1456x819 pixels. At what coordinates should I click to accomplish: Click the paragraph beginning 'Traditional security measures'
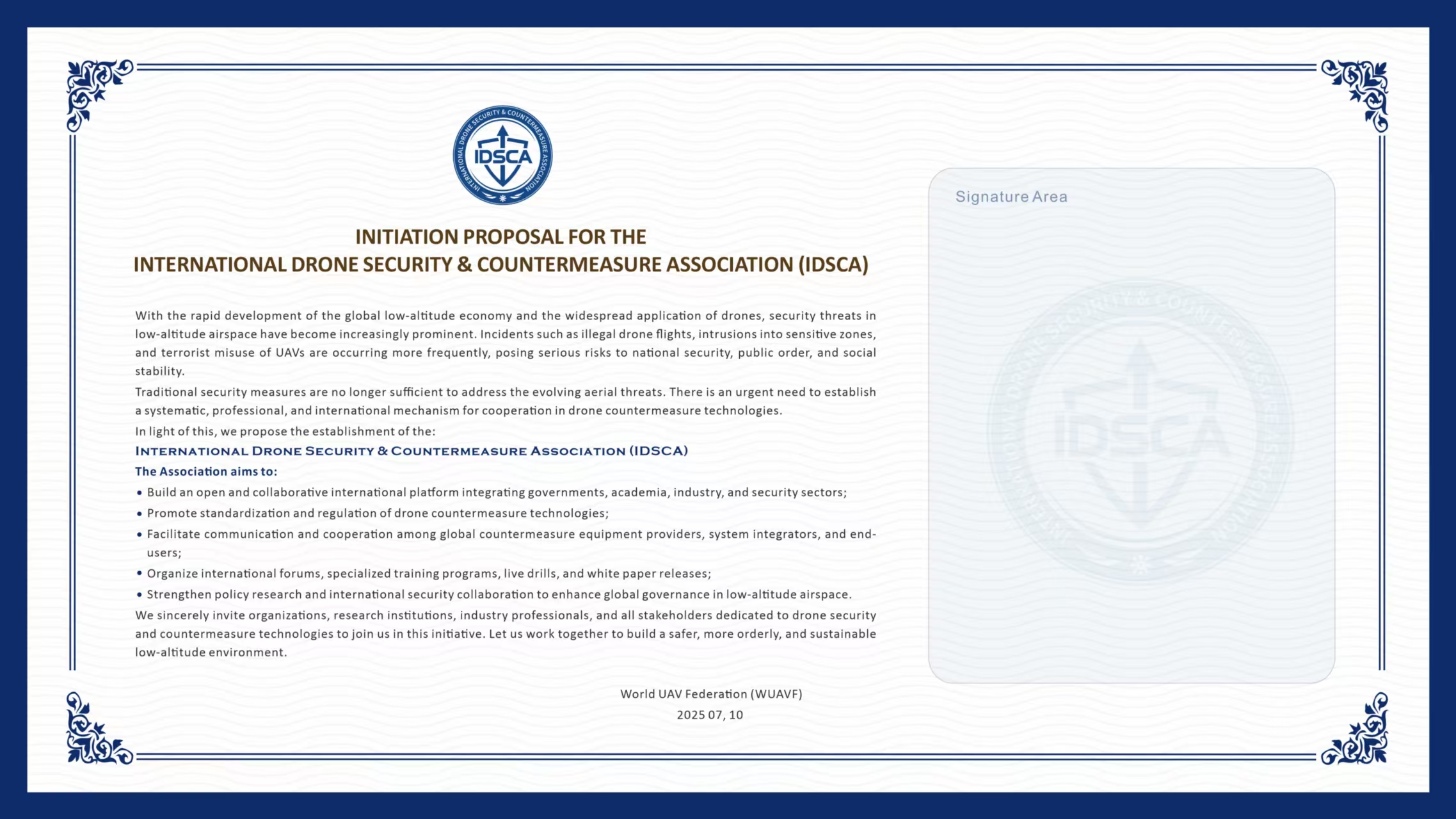pos(506,401)
